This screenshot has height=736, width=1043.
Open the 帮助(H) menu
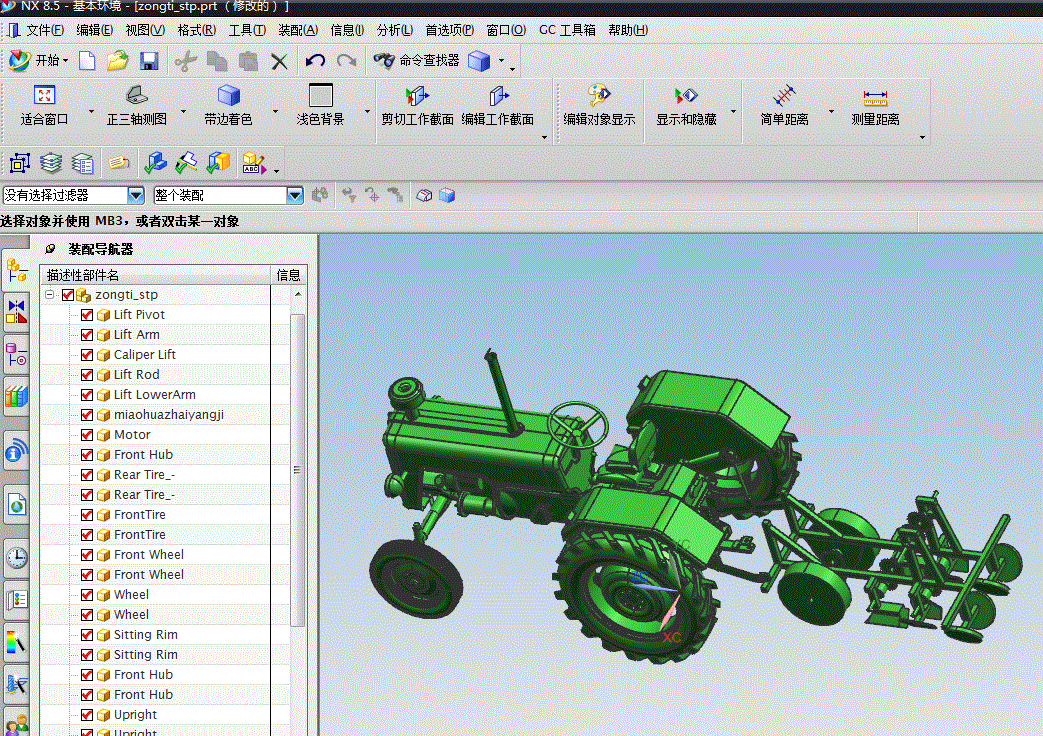point(628,31)
